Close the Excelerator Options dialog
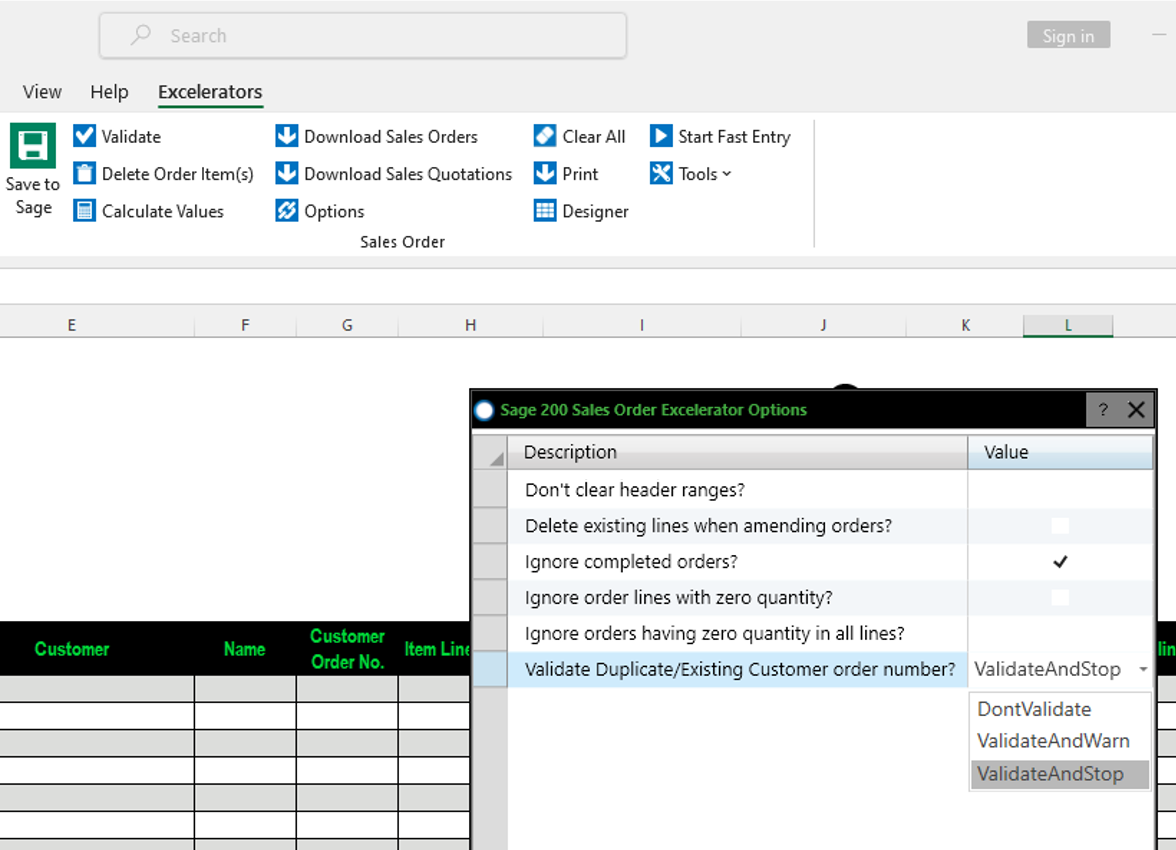Image resolution: width=1176 pixels, height=850 pixels. (x=1136, y=410)
